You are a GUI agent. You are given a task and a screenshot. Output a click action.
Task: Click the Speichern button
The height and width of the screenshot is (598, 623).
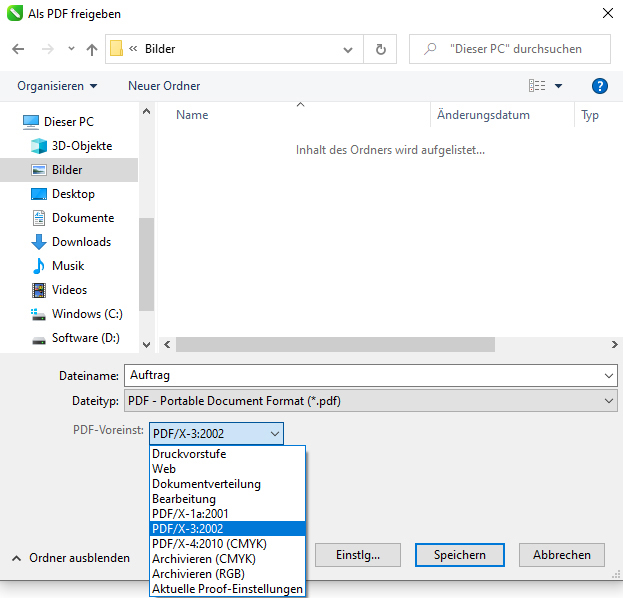click(x=460, y=555)
